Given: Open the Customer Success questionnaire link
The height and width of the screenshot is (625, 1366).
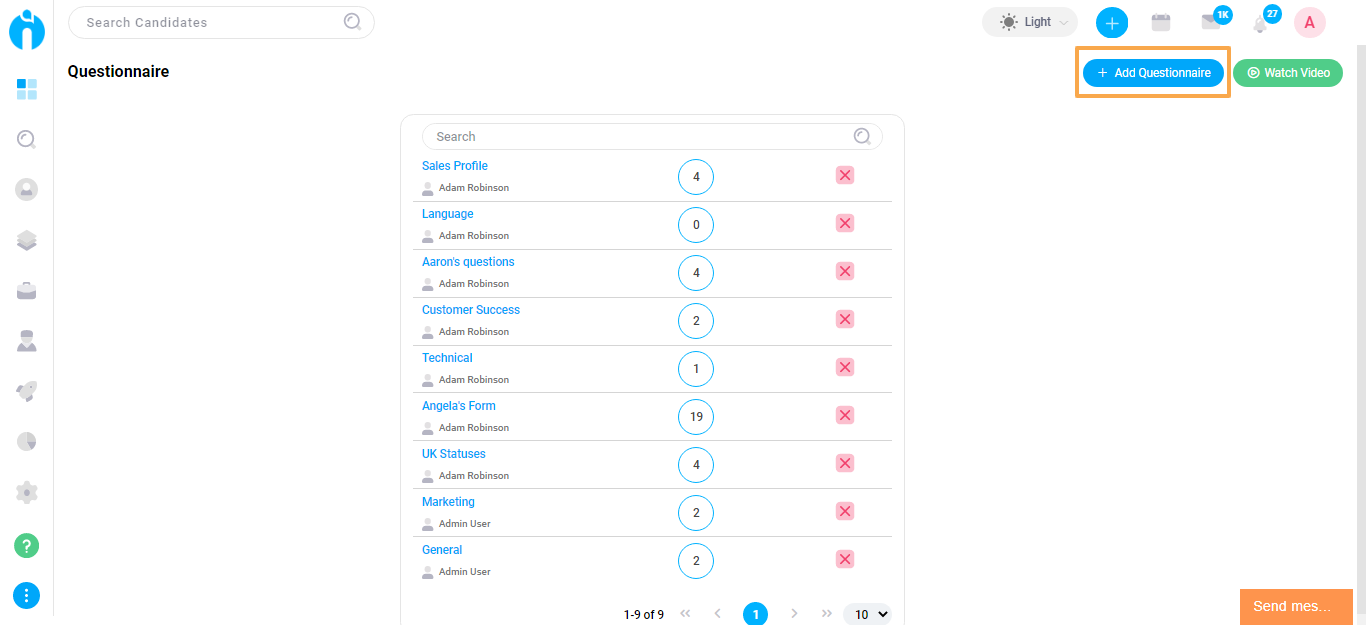Looking at the screenshot, I should click(x=471, y=310).
